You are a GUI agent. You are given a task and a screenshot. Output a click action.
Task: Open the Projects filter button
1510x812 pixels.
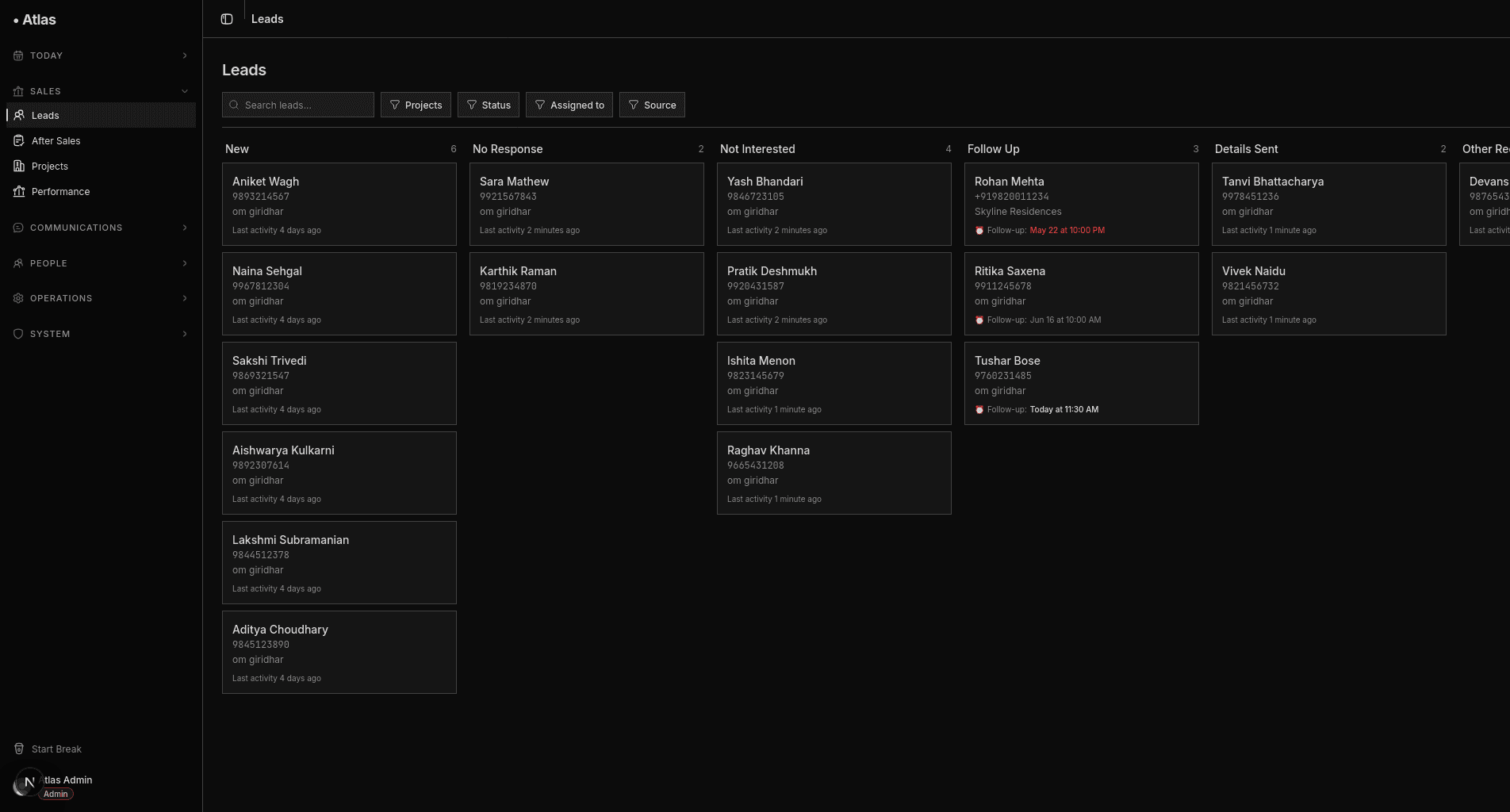tap(416, 105)
